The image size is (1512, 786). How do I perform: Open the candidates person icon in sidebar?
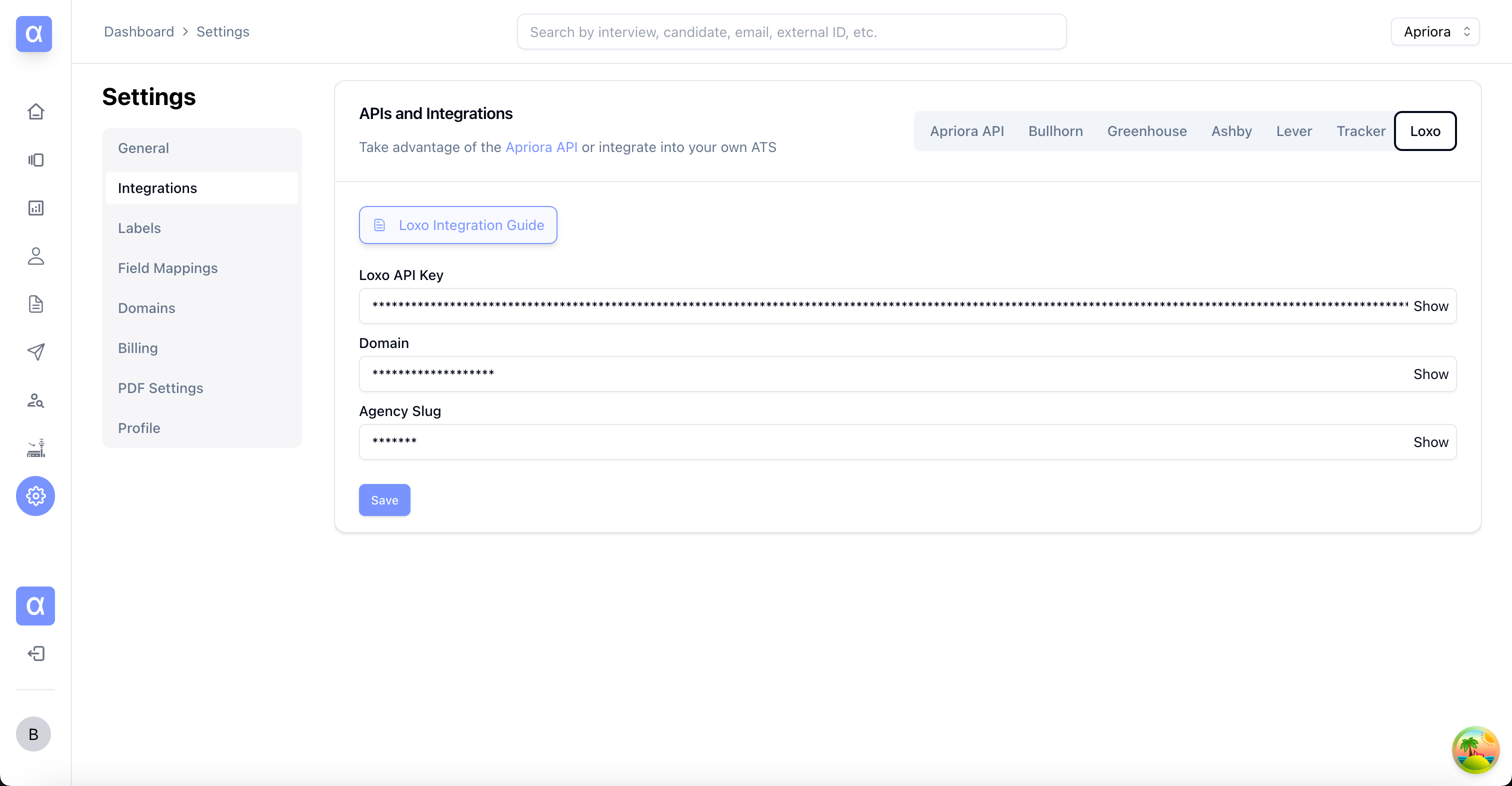[36, 256]
